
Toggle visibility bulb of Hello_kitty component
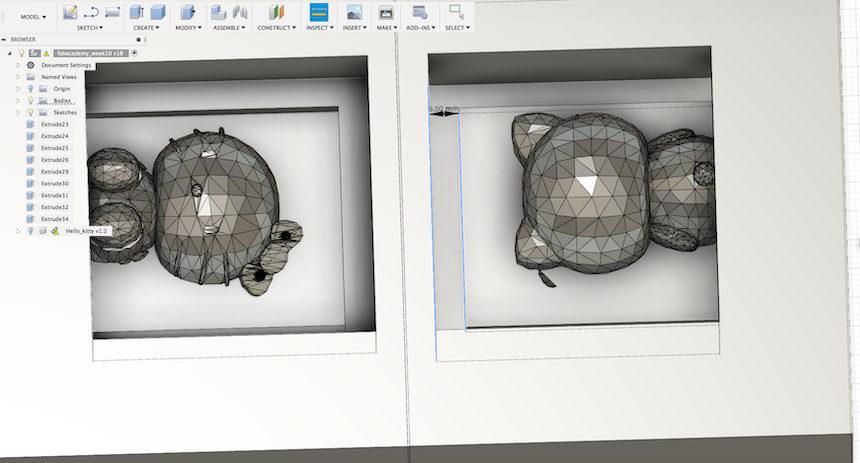31,231
